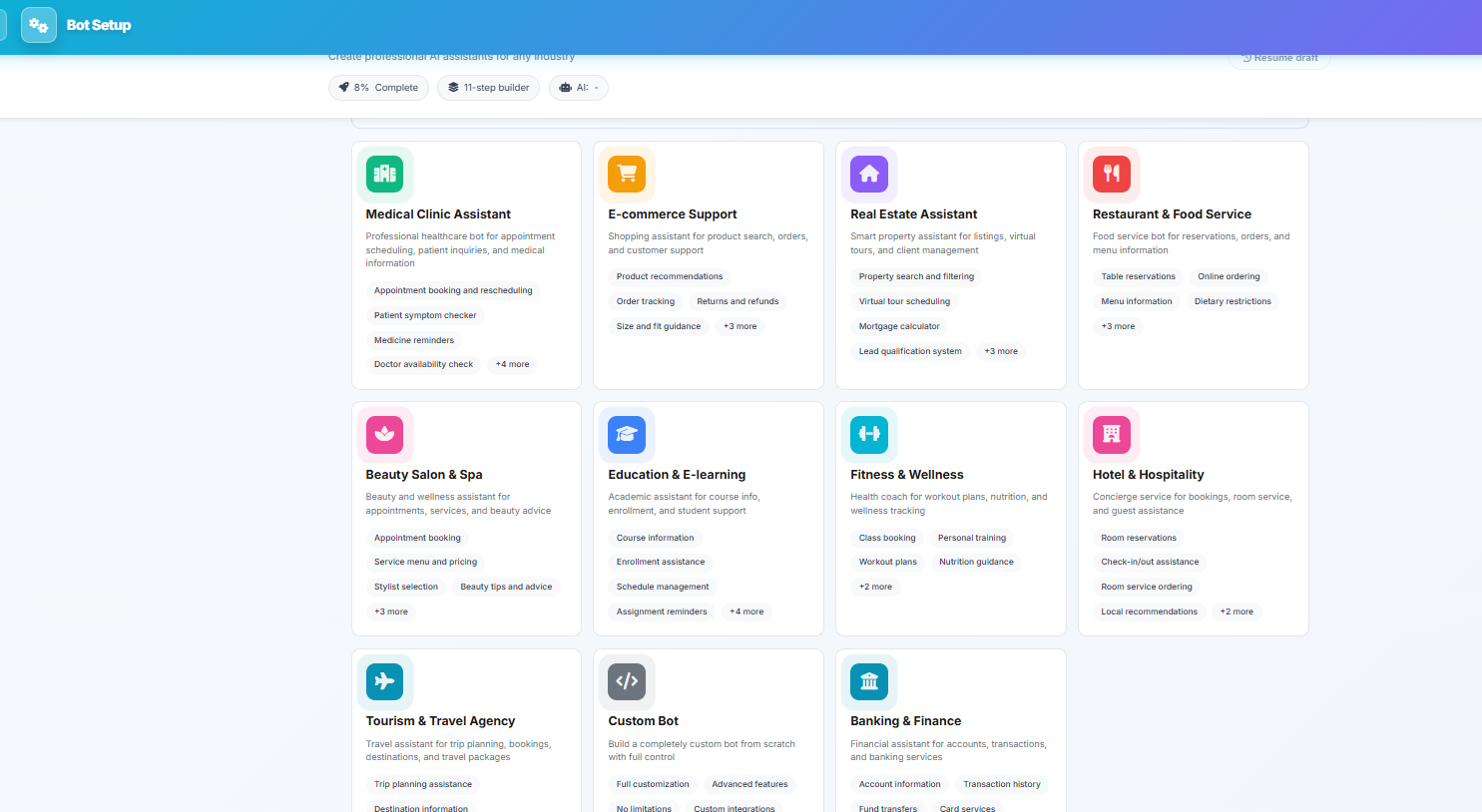
Task: Click the Restaurant & Food Service utensils icon
Action: tap(1112, 174)
